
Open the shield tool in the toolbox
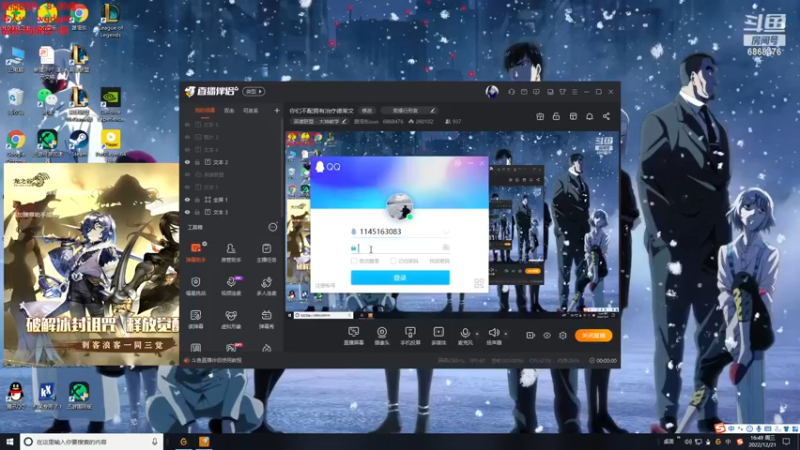tap(196, 286)
